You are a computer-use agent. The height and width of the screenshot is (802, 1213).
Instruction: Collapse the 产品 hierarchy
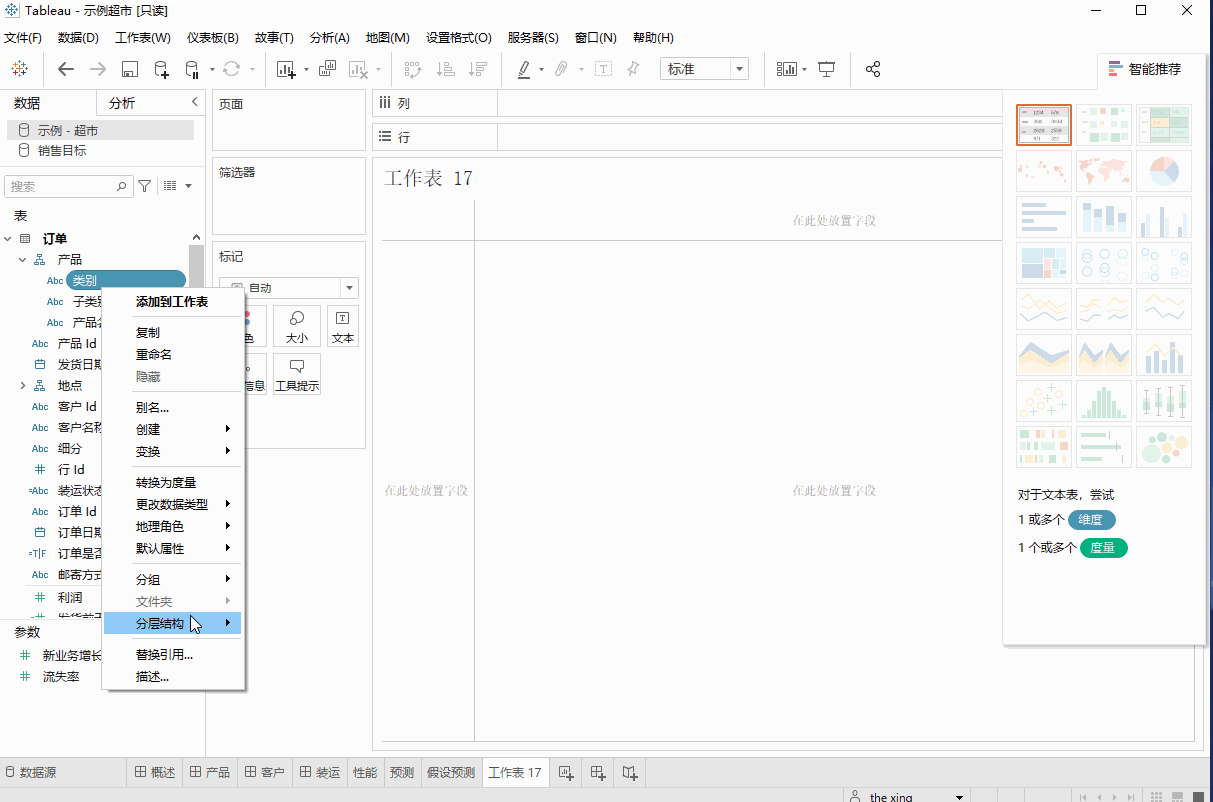pos(23,260)
